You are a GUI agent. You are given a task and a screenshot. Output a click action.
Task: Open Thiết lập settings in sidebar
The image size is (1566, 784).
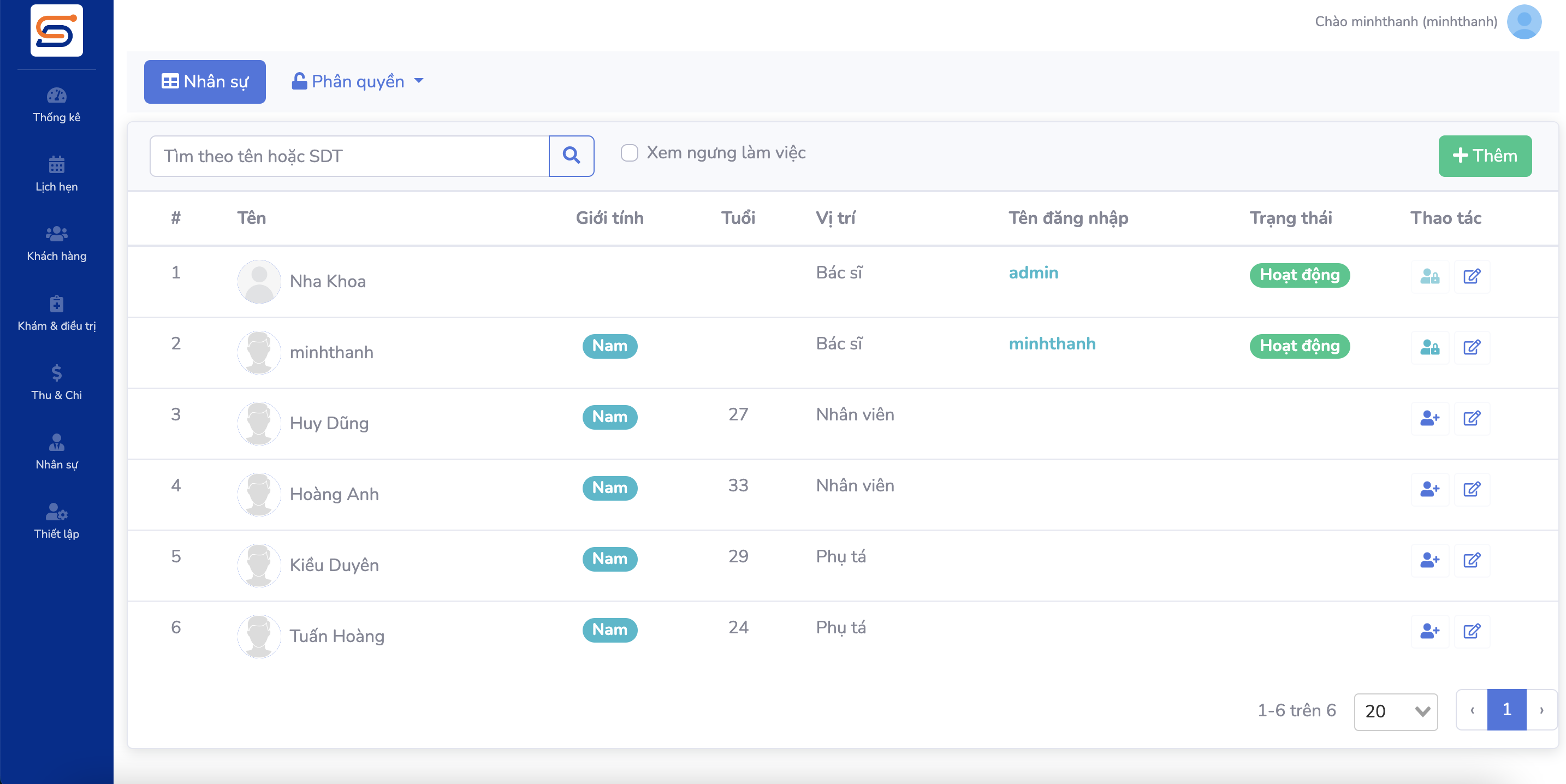coord(57,521)
